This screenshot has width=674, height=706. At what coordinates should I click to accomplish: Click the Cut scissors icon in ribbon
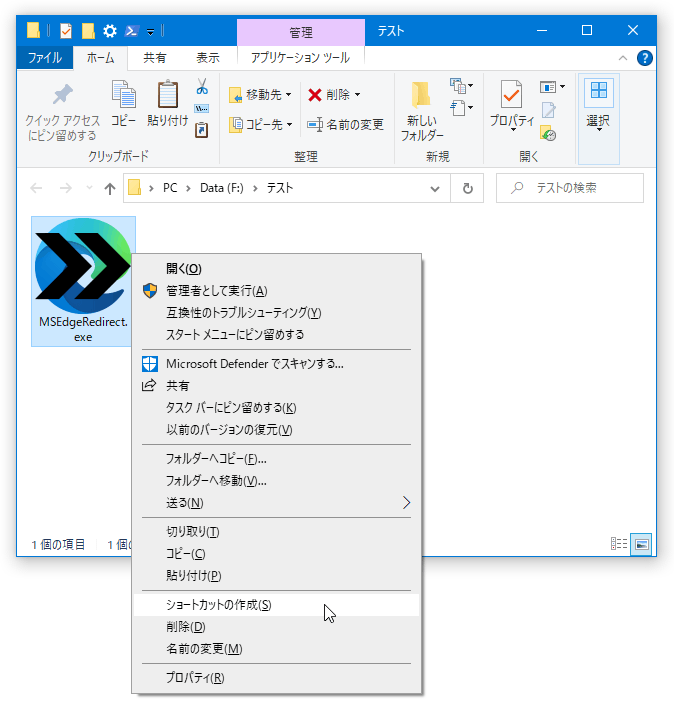coord(202,86)
